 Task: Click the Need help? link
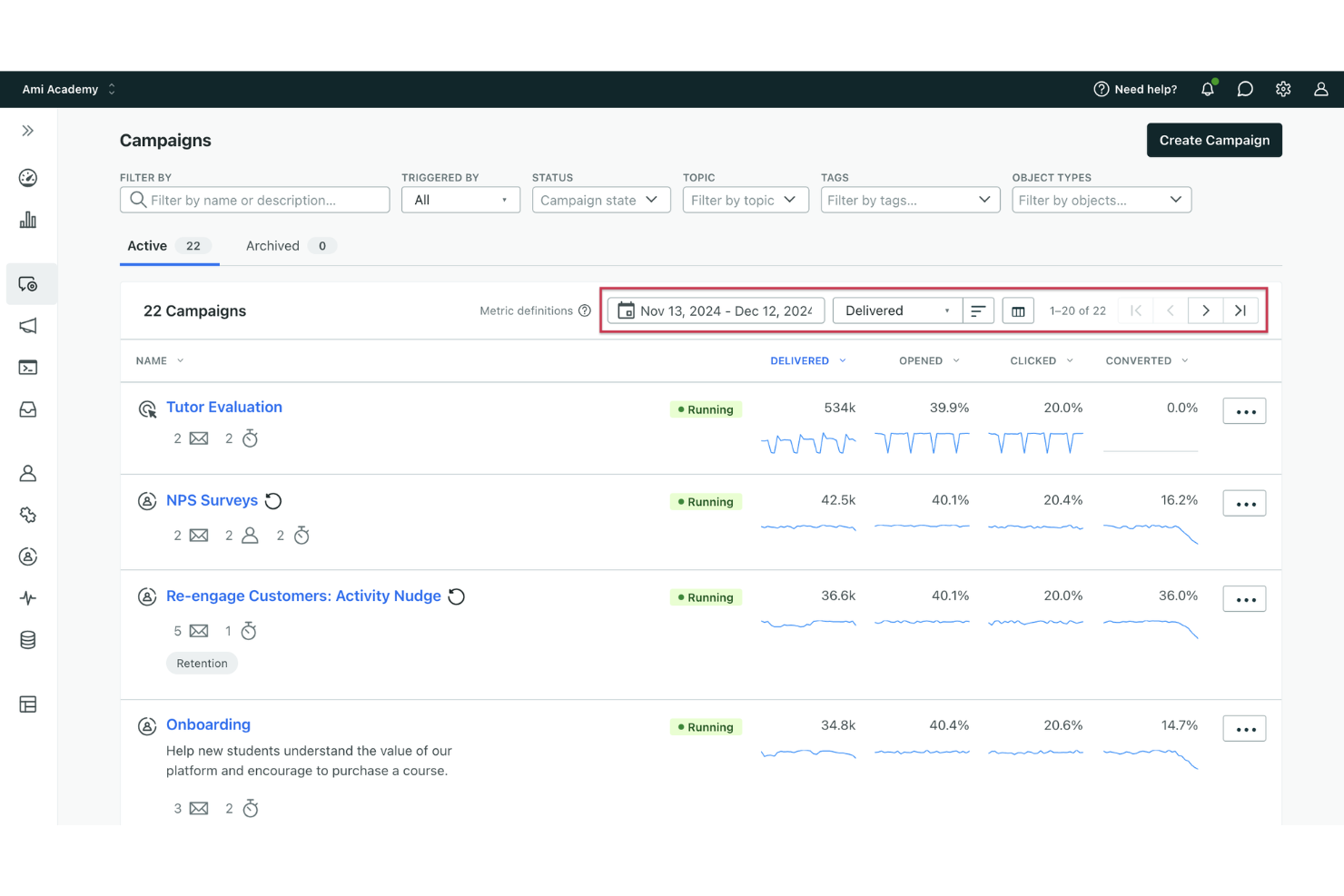[1135, 89]
